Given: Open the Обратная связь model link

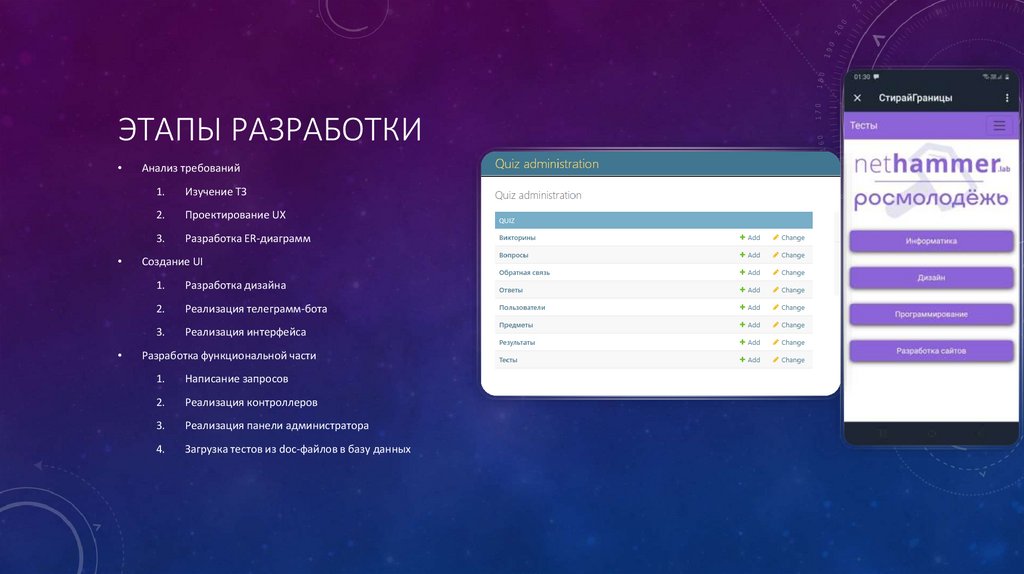Looking at the screenshot, I should click(524, 273).
